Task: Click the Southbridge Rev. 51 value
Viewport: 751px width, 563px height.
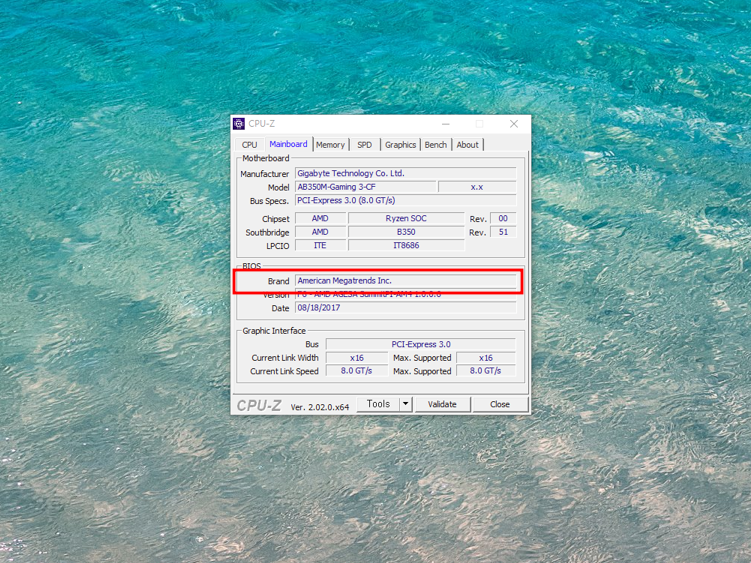Action: pyautogui.click(x=503, y=232)
